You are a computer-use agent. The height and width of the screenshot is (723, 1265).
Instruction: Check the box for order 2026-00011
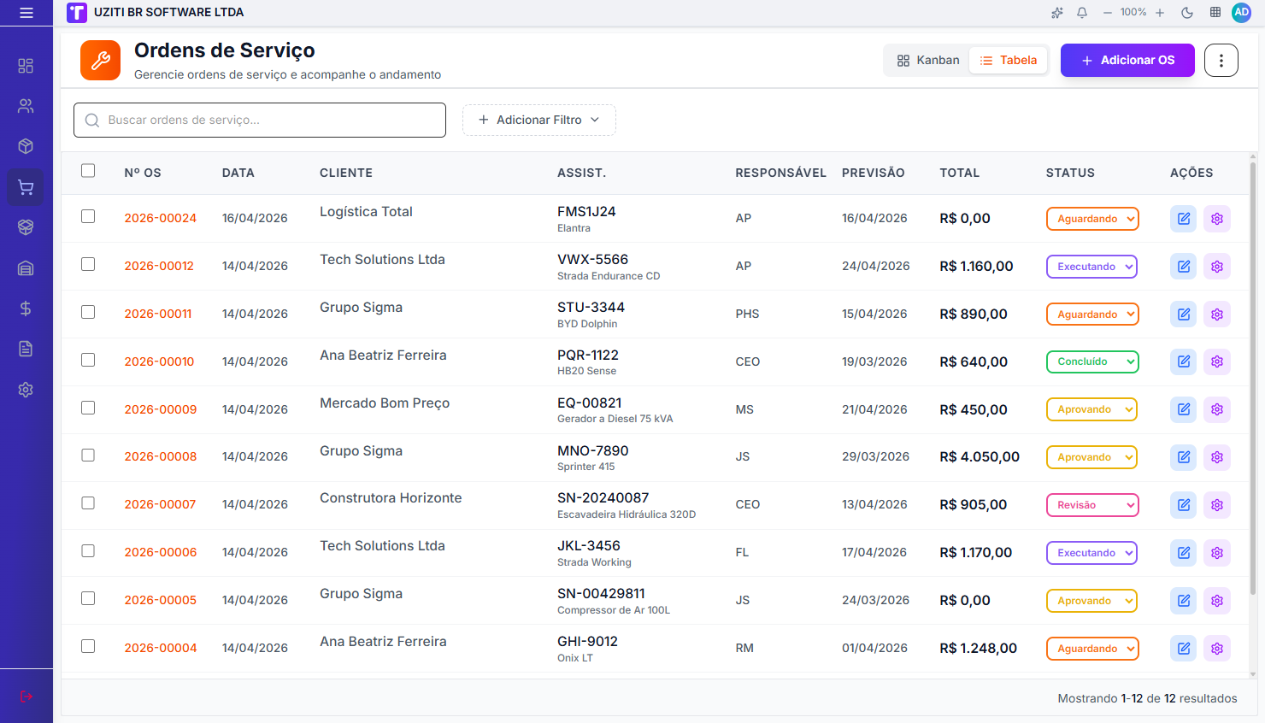tap(88, 312)
